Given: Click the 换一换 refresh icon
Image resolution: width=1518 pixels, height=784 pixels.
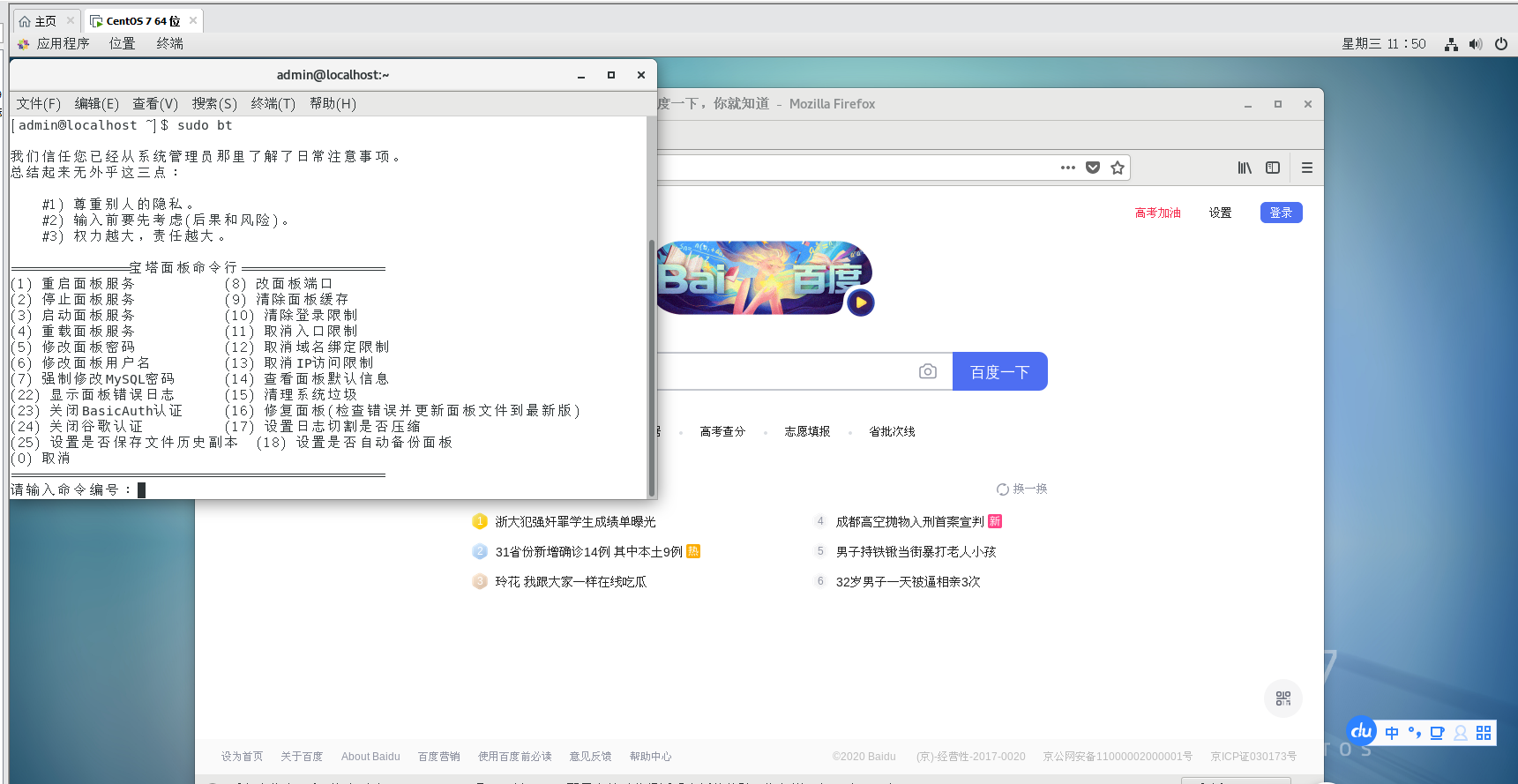Looking at the screenshot, I should click(1003, 489).
